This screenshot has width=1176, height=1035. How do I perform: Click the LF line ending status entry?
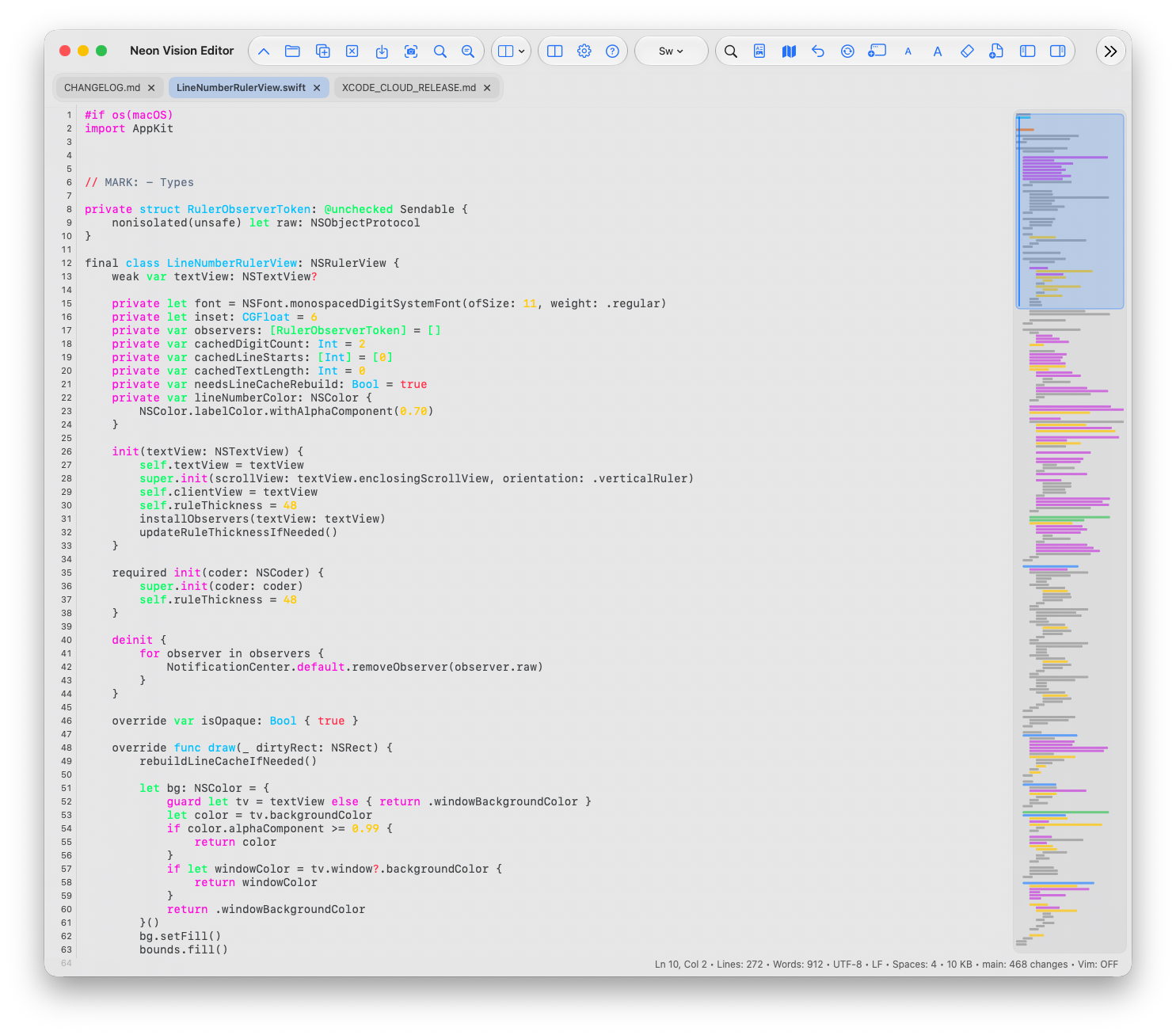pyautogui.click(x=877, y=965)
